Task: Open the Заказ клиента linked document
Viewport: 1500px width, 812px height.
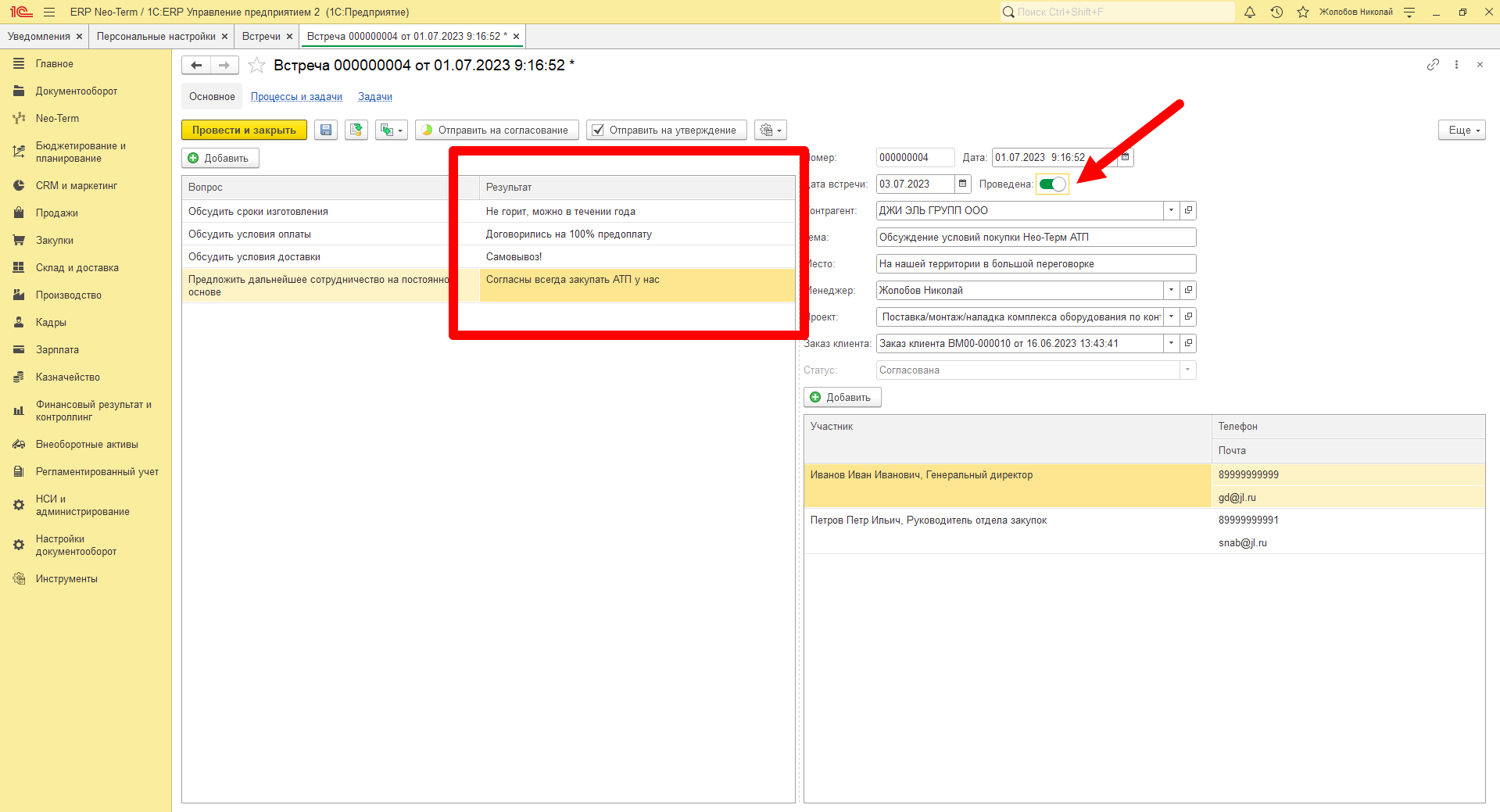Action: [1188, 343]
